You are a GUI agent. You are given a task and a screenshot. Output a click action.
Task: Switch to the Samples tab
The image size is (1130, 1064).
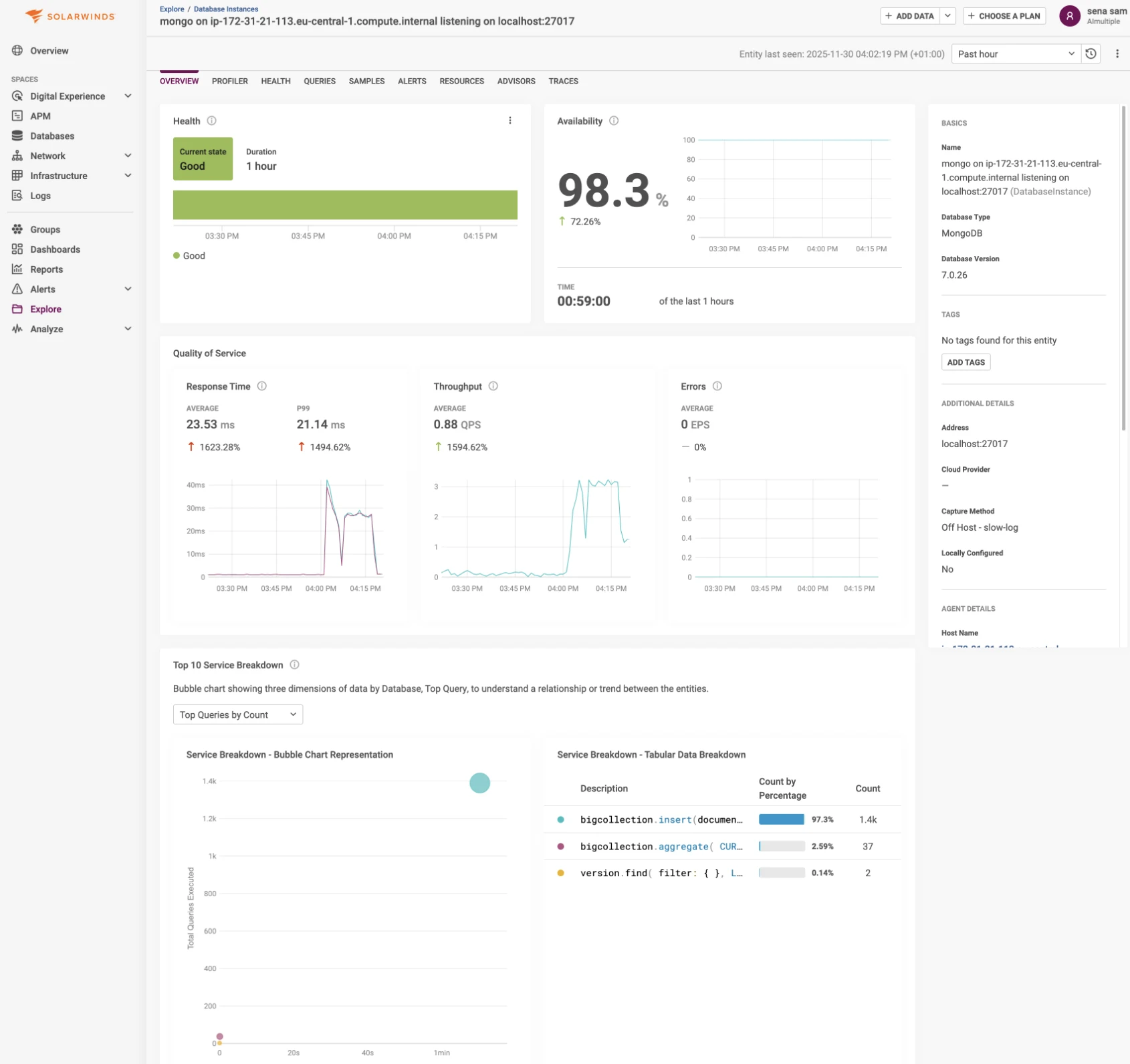(x=366, y=81)
